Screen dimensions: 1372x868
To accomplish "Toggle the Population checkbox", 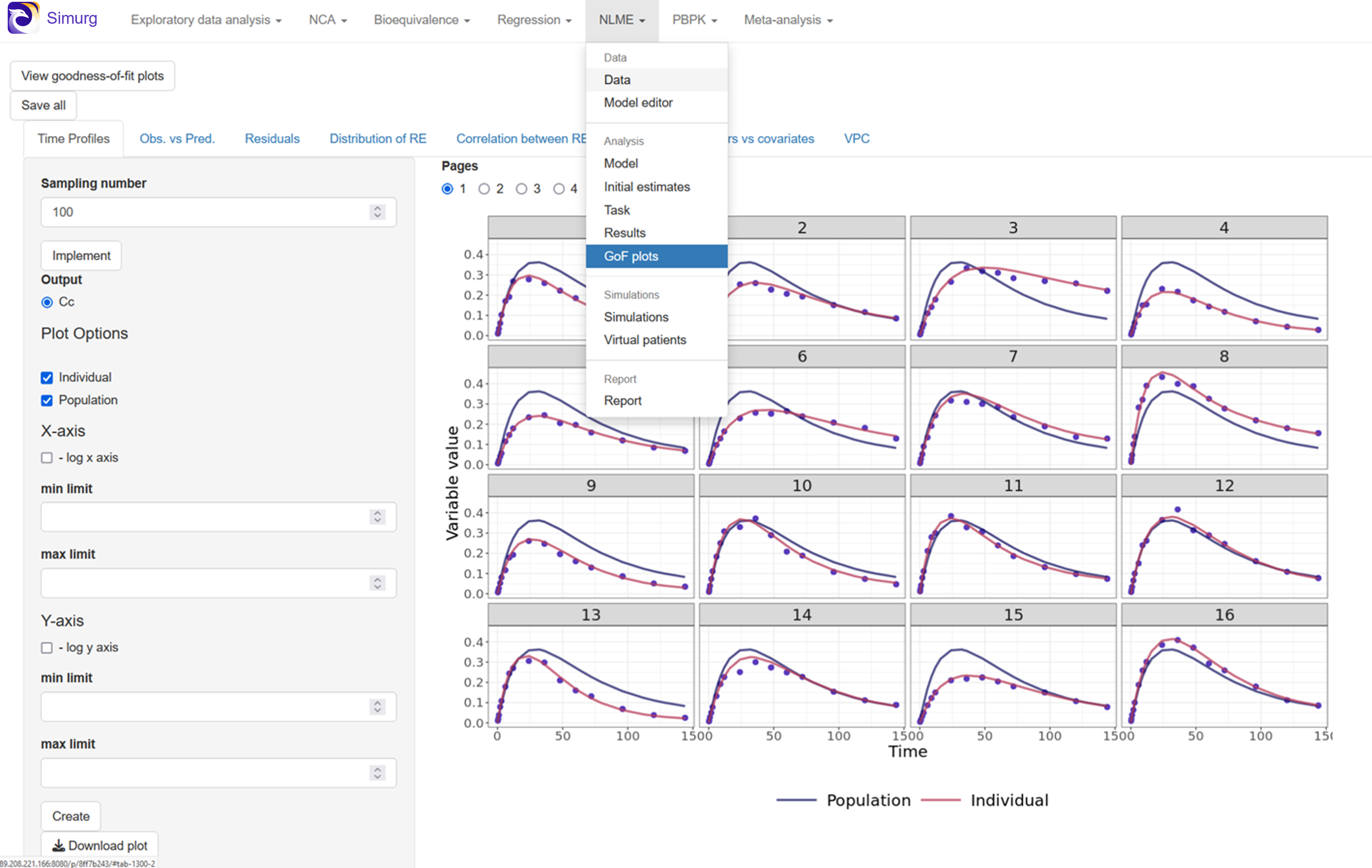I will (x=47, y=401).
